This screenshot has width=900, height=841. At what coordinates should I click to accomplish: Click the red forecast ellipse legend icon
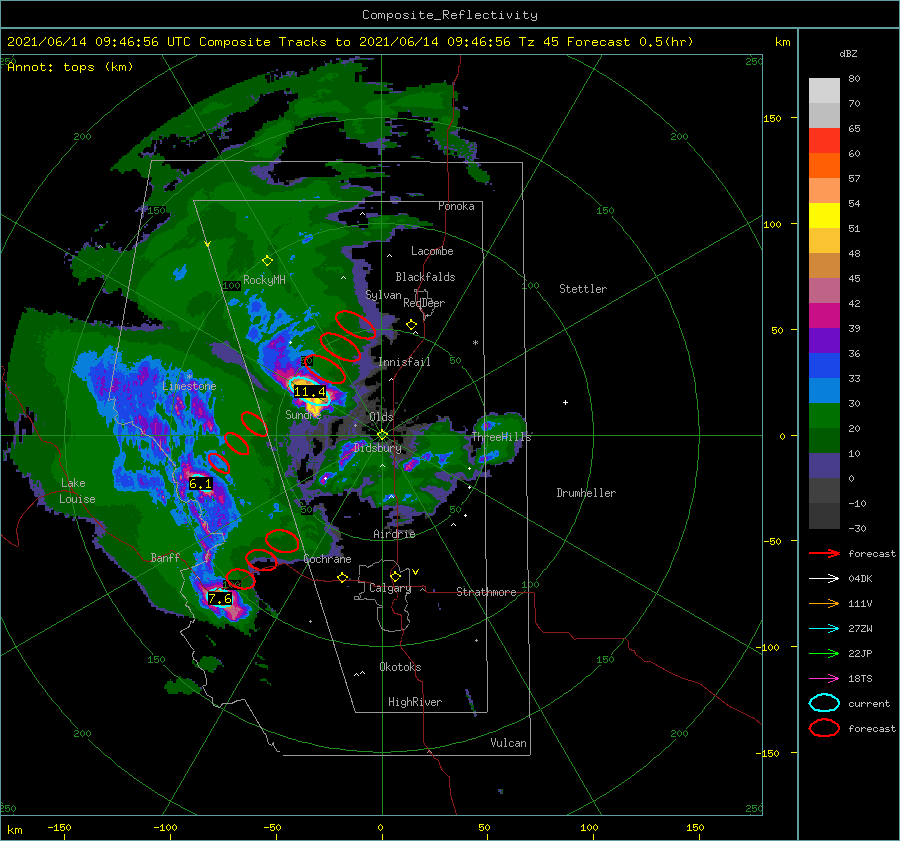824,728
